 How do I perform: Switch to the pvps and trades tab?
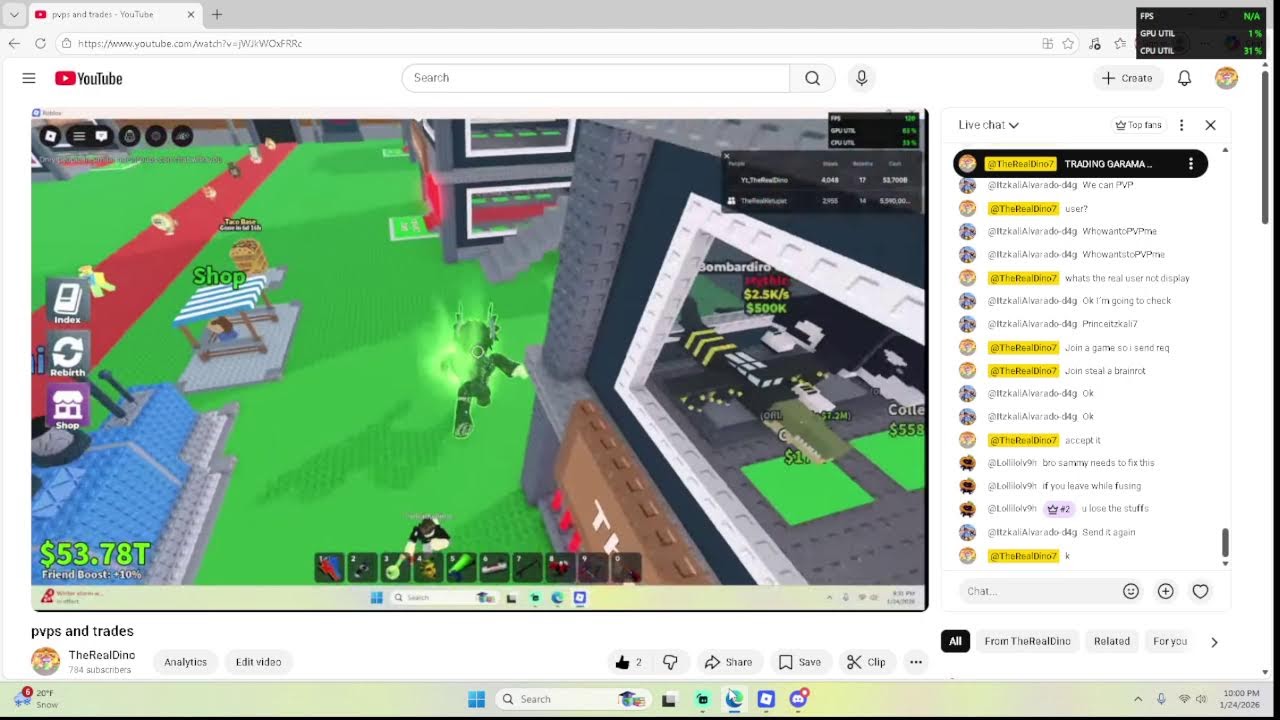pos(115,15)
